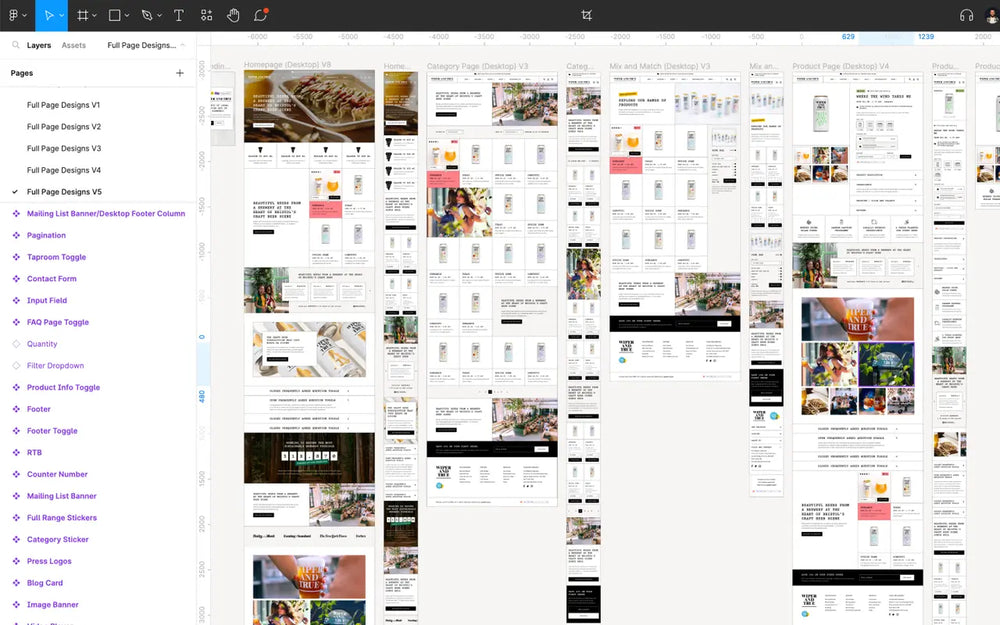Switch to the Assets tab
The width and height of the screenshot is (1000, 625).
[x=73, y=45]
